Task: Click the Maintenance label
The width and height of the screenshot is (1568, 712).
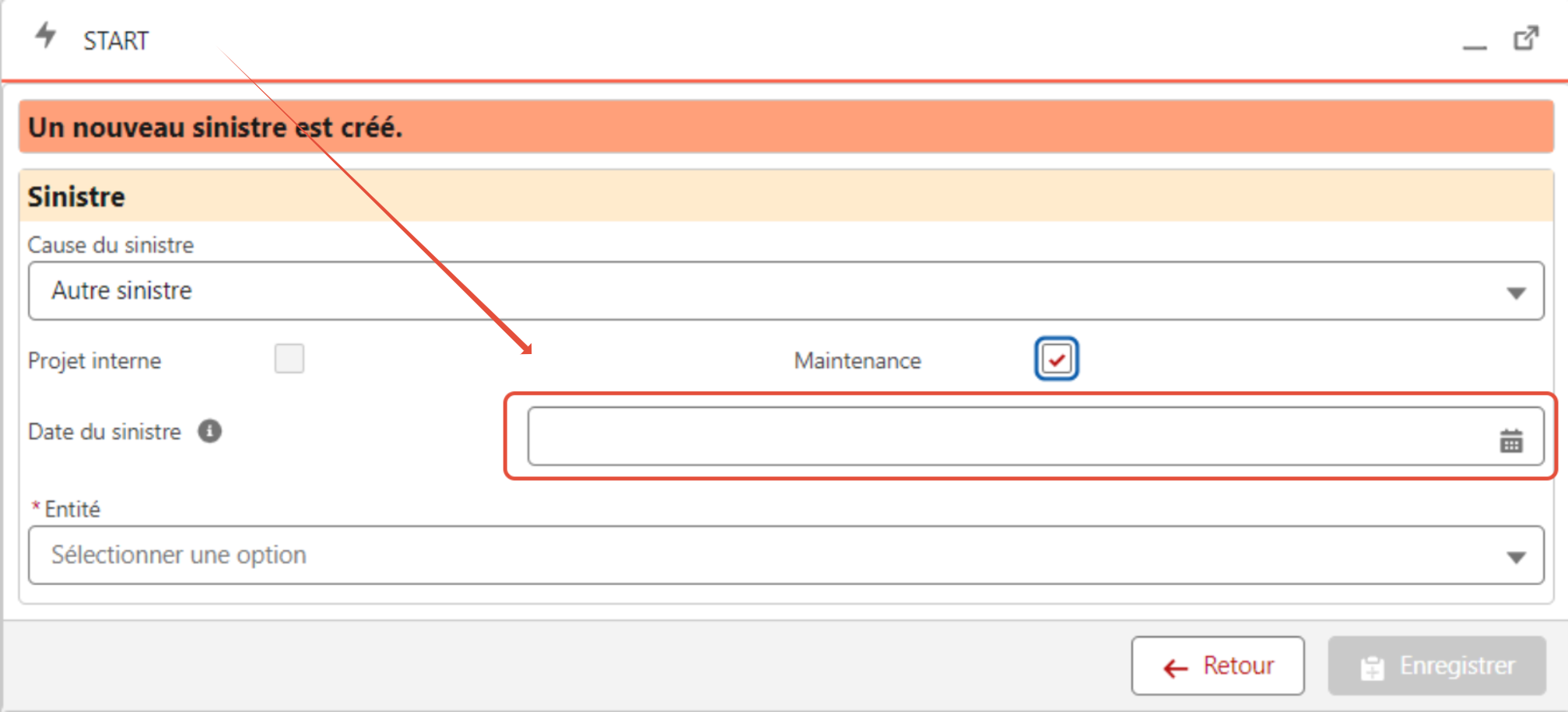Action: click(858, 361)
